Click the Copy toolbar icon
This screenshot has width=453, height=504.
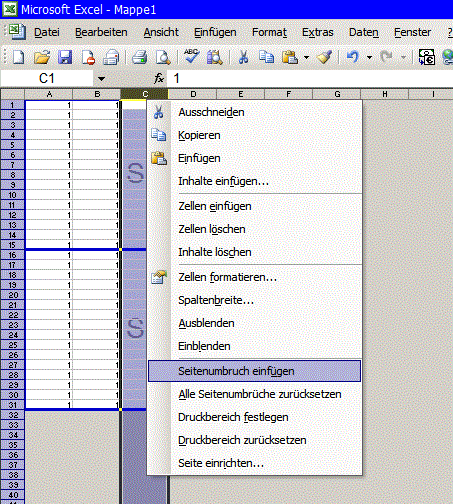[x=267, y=57]
